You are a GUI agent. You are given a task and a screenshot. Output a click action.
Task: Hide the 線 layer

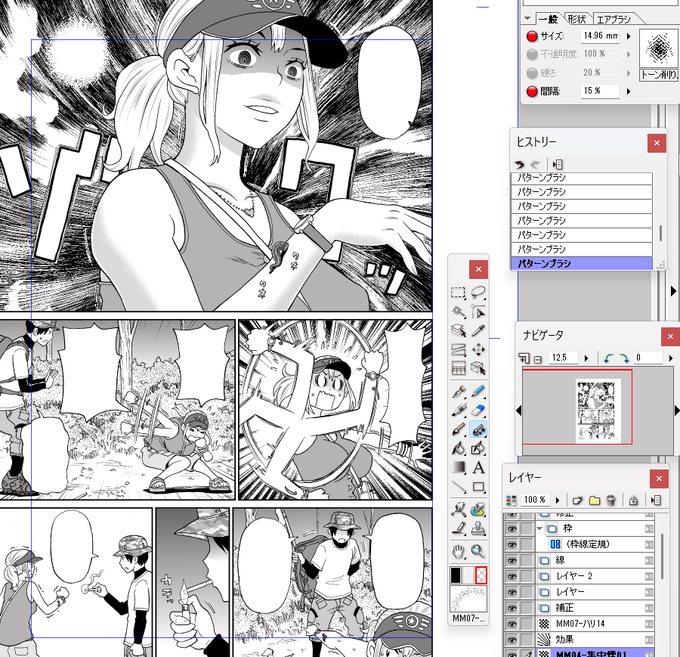point(512,560)
